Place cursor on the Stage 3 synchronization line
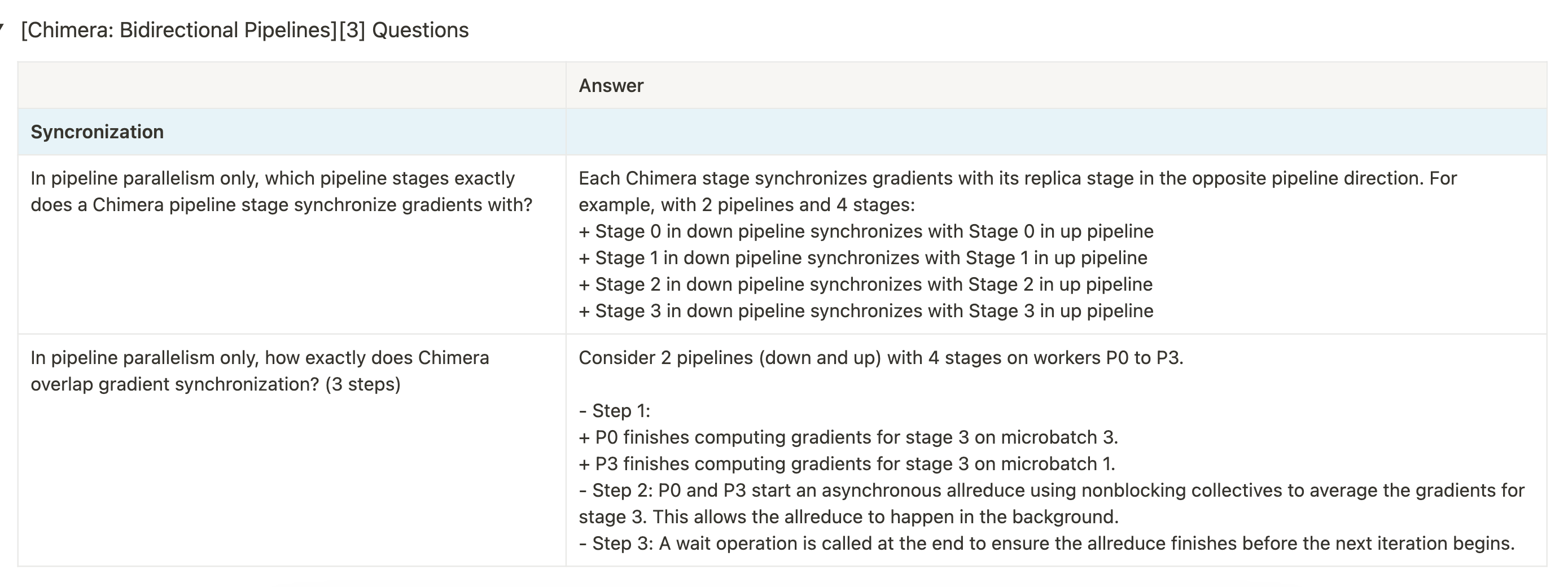 (x=866, y=311)
